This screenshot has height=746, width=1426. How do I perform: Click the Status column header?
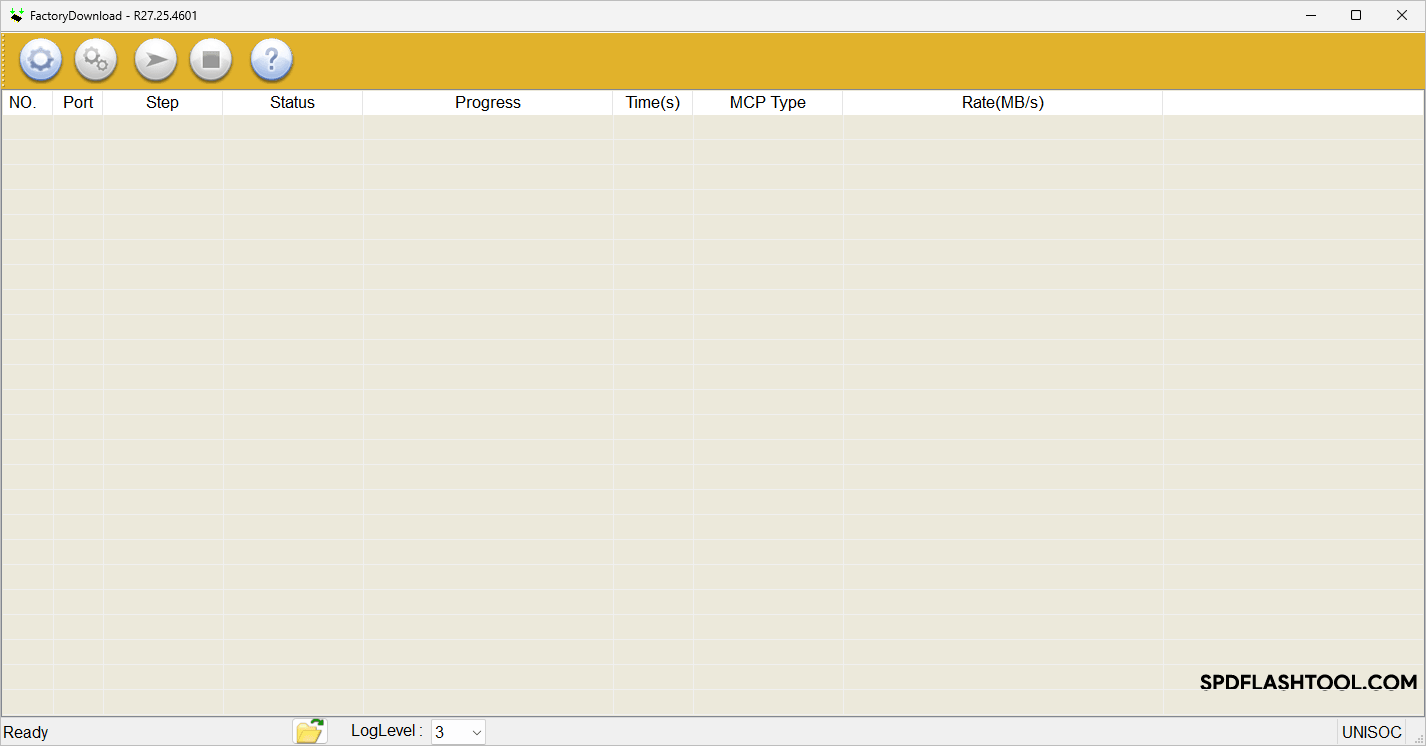(x=292, y=102)
